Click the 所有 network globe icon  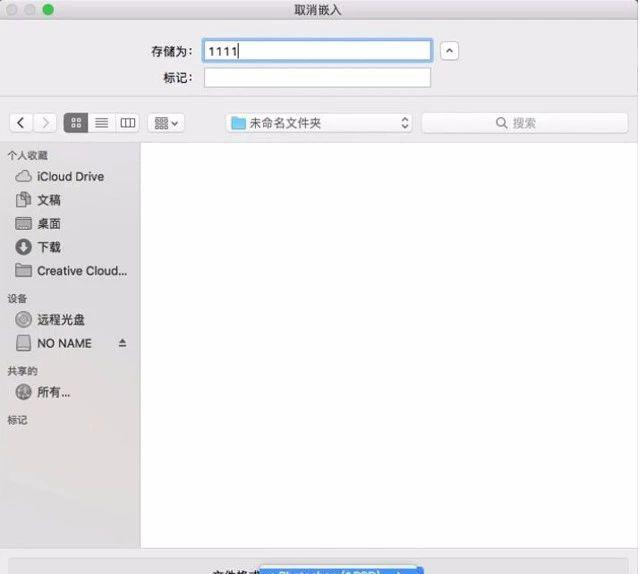pyautogui.click(x=23, y=392)
